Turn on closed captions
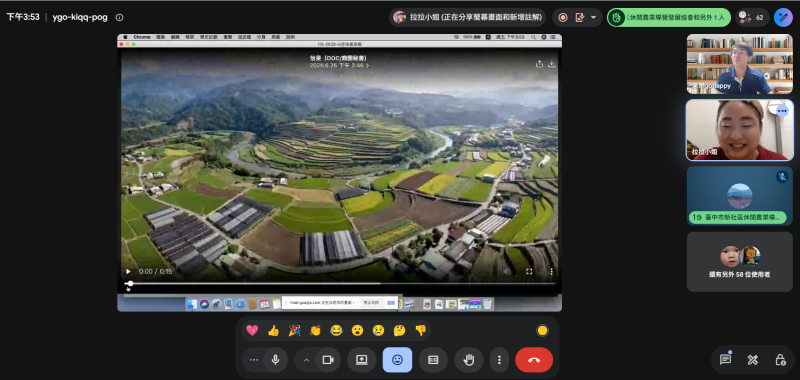800x380 pixels. 433,360
